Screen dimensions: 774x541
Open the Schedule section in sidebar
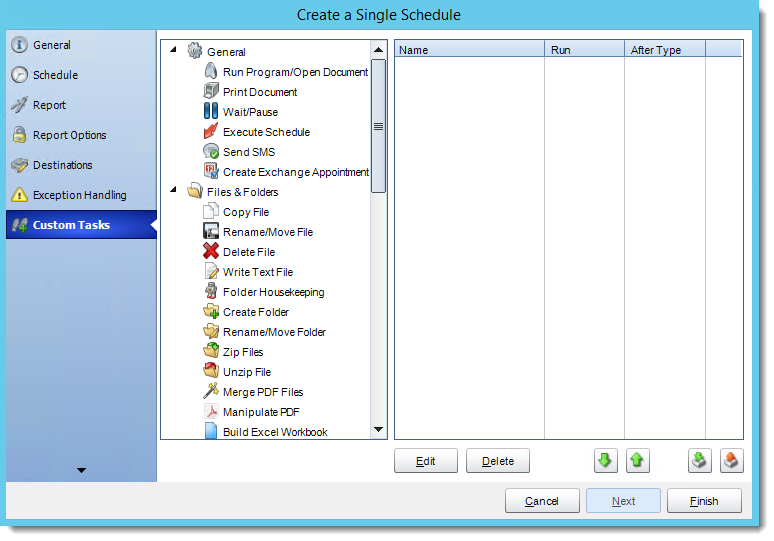81,75
